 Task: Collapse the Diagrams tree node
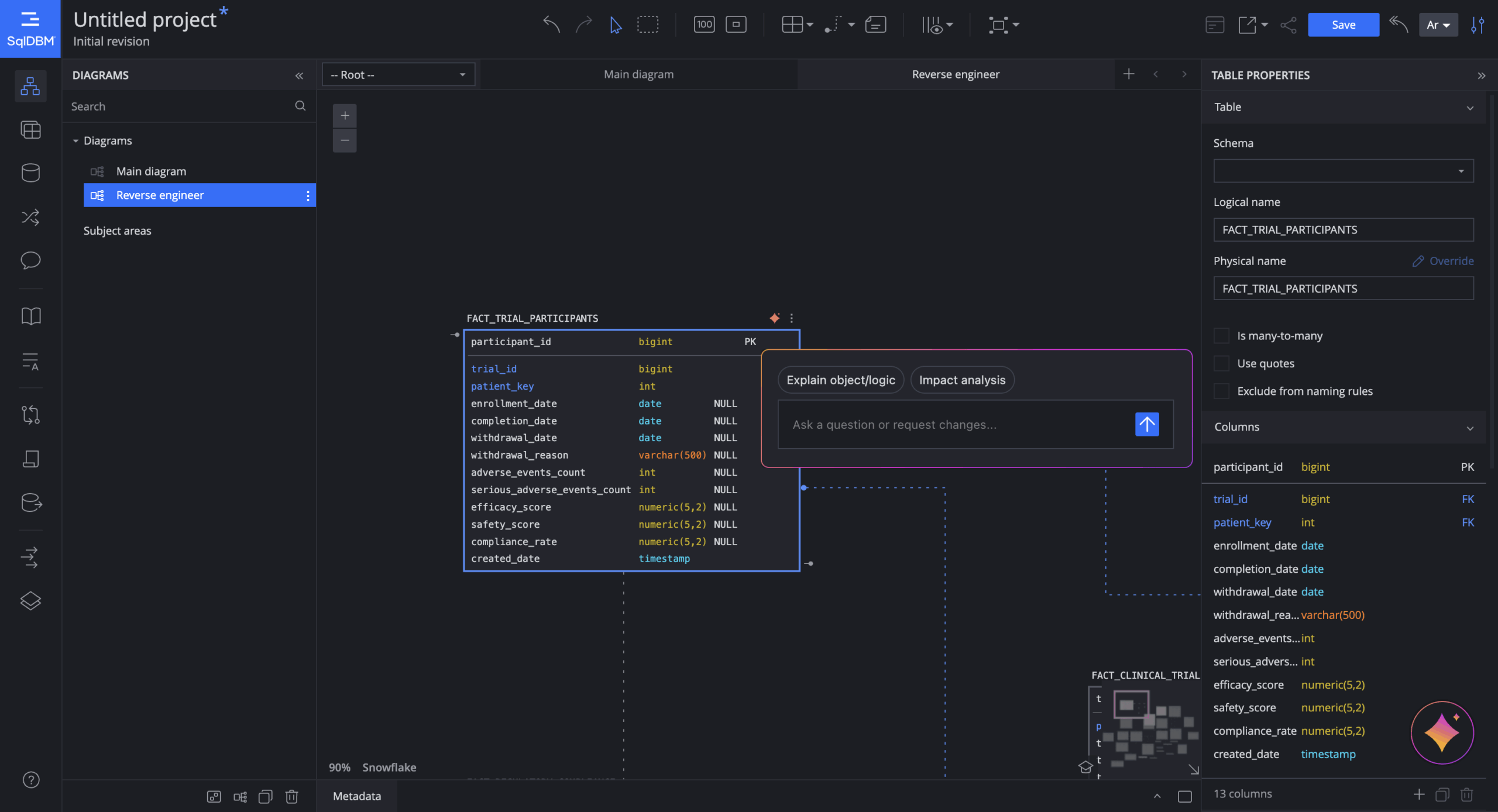75,141
